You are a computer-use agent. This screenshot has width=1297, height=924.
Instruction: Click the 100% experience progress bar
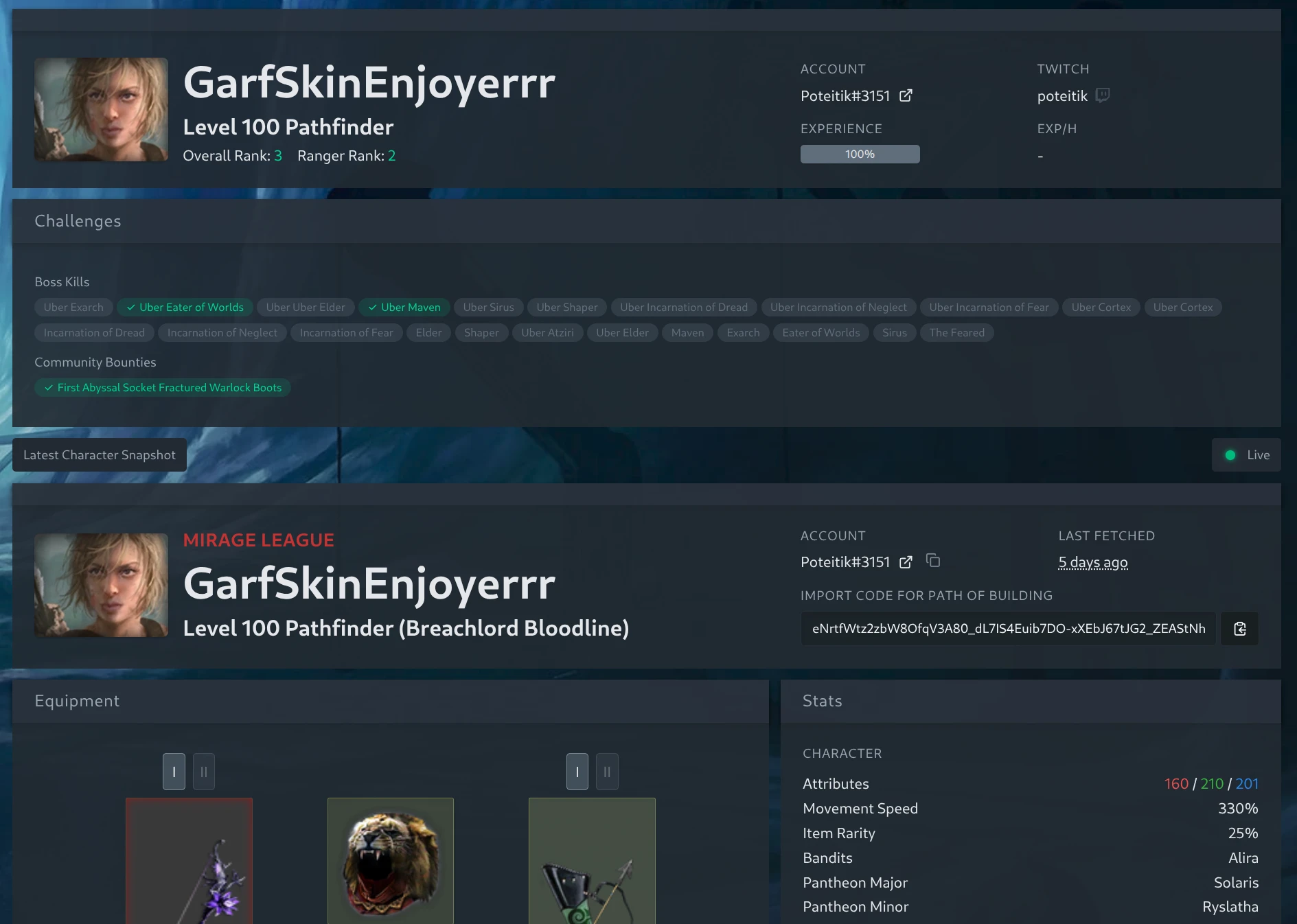tap(860, 154)
